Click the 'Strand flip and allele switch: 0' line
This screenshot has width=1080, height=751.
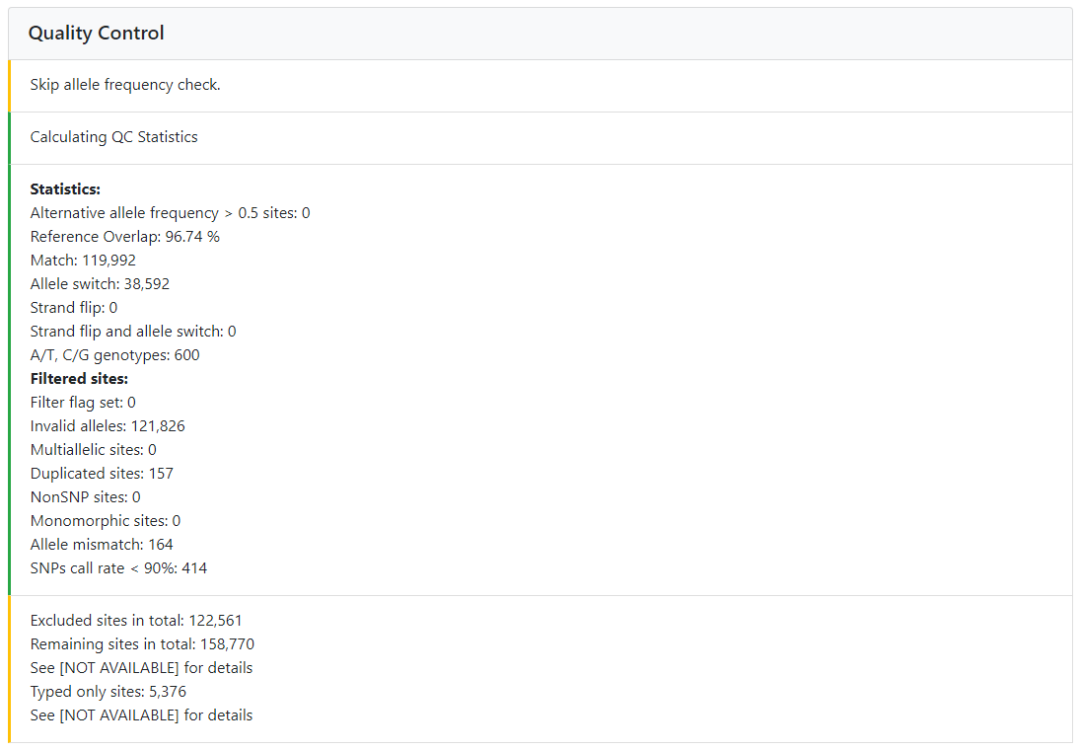coord(133,331)
